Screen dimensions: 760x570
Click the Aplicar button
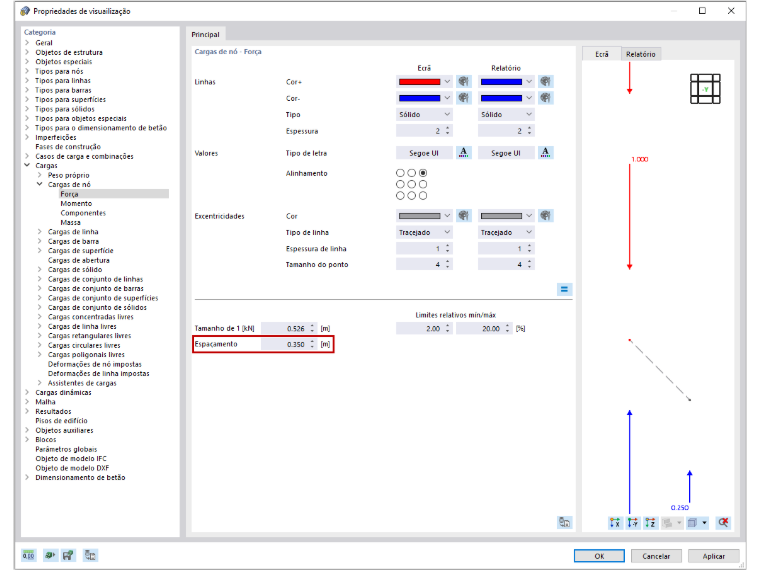coord(713,556)
